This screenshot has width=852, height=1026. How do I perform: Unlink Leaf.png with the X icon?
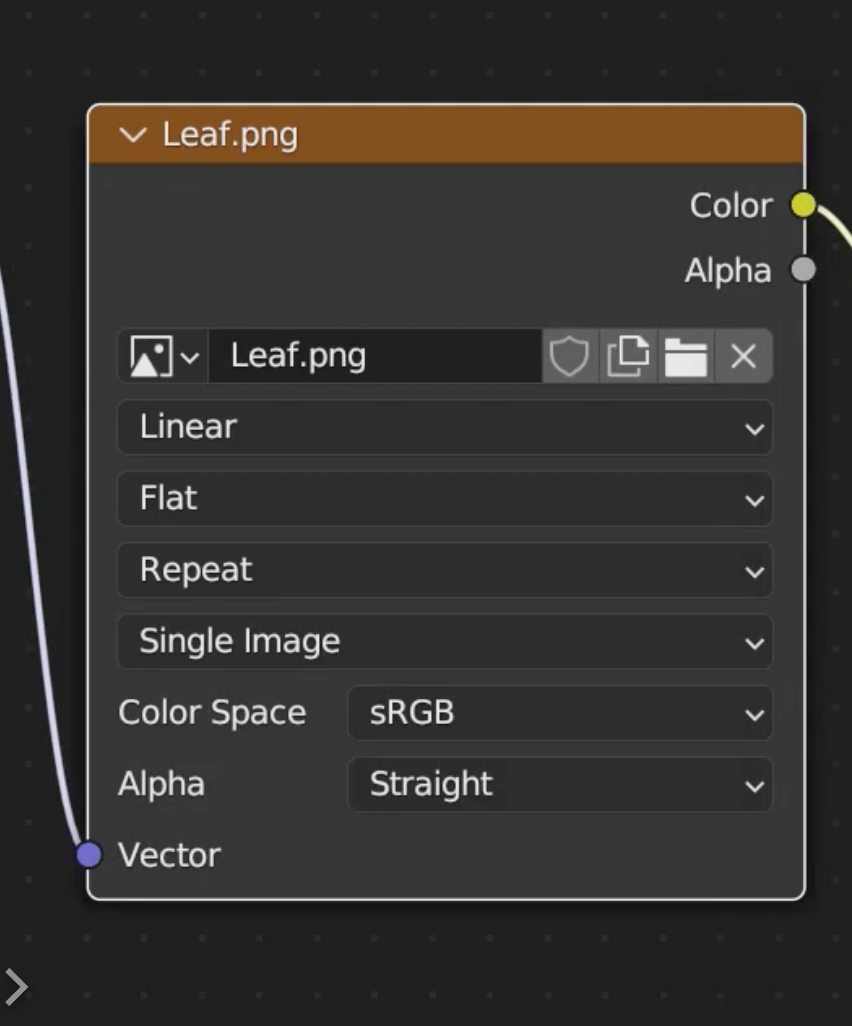coord(743,356)
